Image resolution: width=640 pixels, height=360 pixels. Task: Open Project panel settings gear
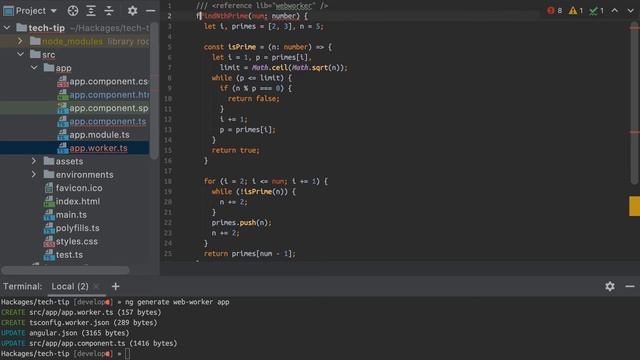click(132, 11)
